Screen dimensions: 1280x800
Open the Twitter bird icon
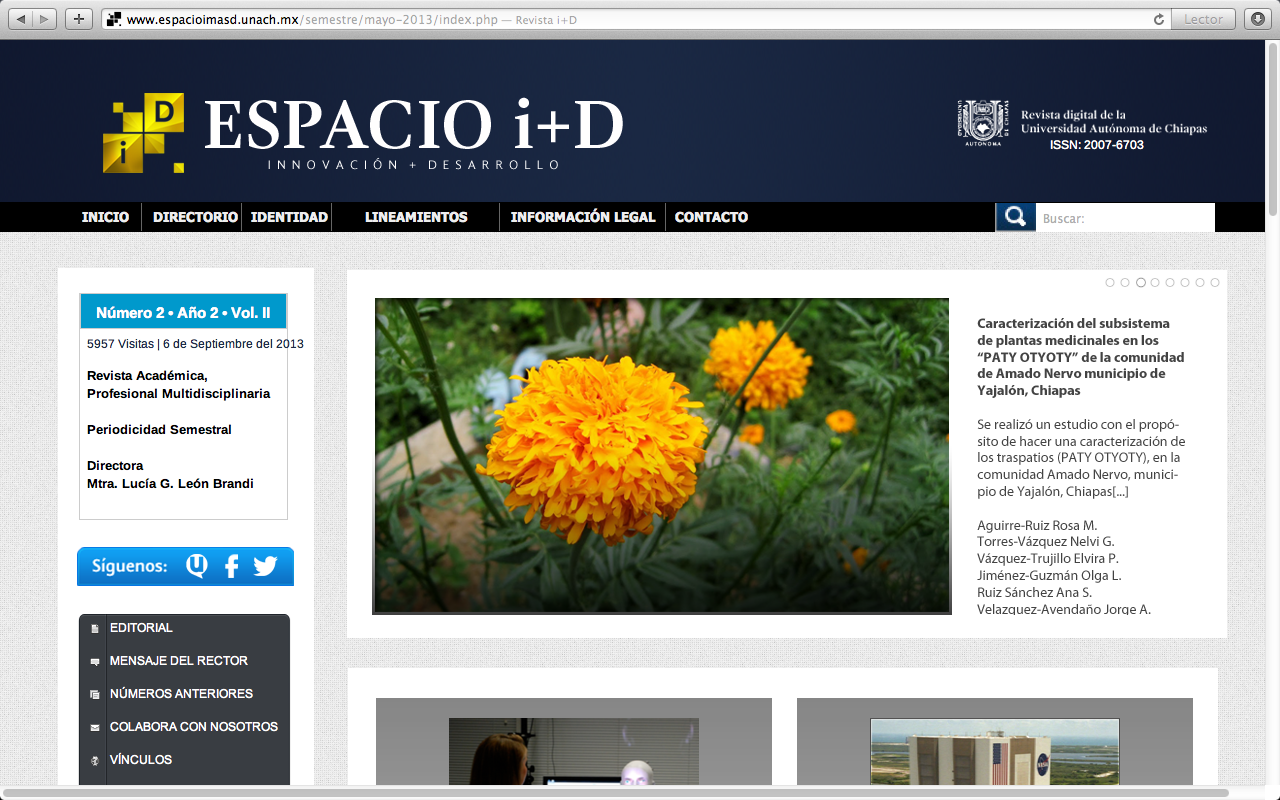tap(265, 567)
